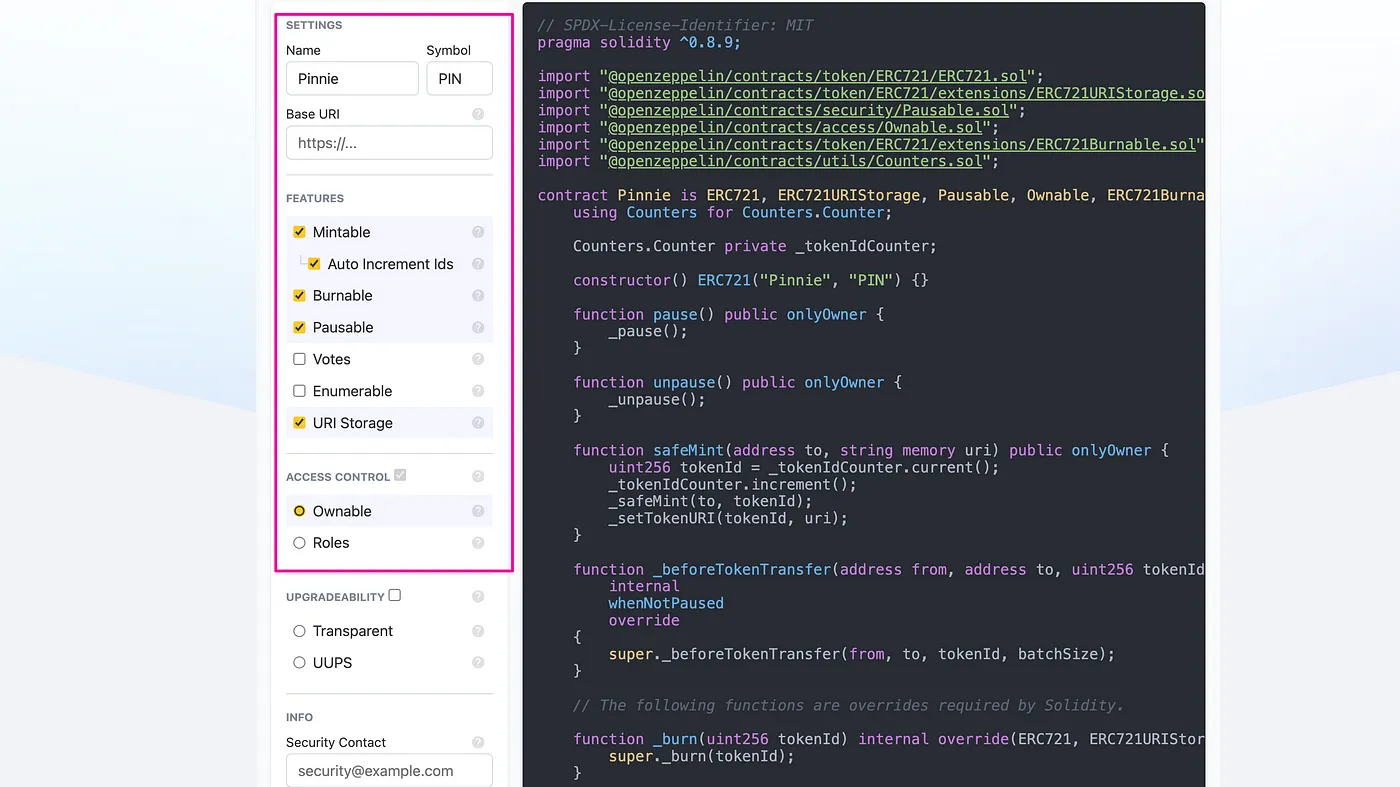
Task: Click the 'pragma solidity ^0.8.9;' code line
Action: pyautogui.click(x=639, y=42)
